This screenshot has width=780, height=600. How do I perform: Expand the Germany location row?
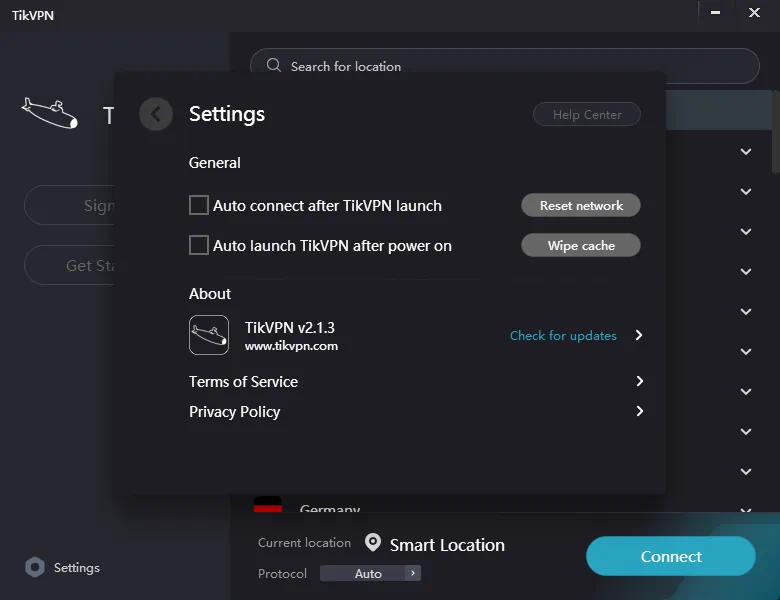[x=746, y=509]
